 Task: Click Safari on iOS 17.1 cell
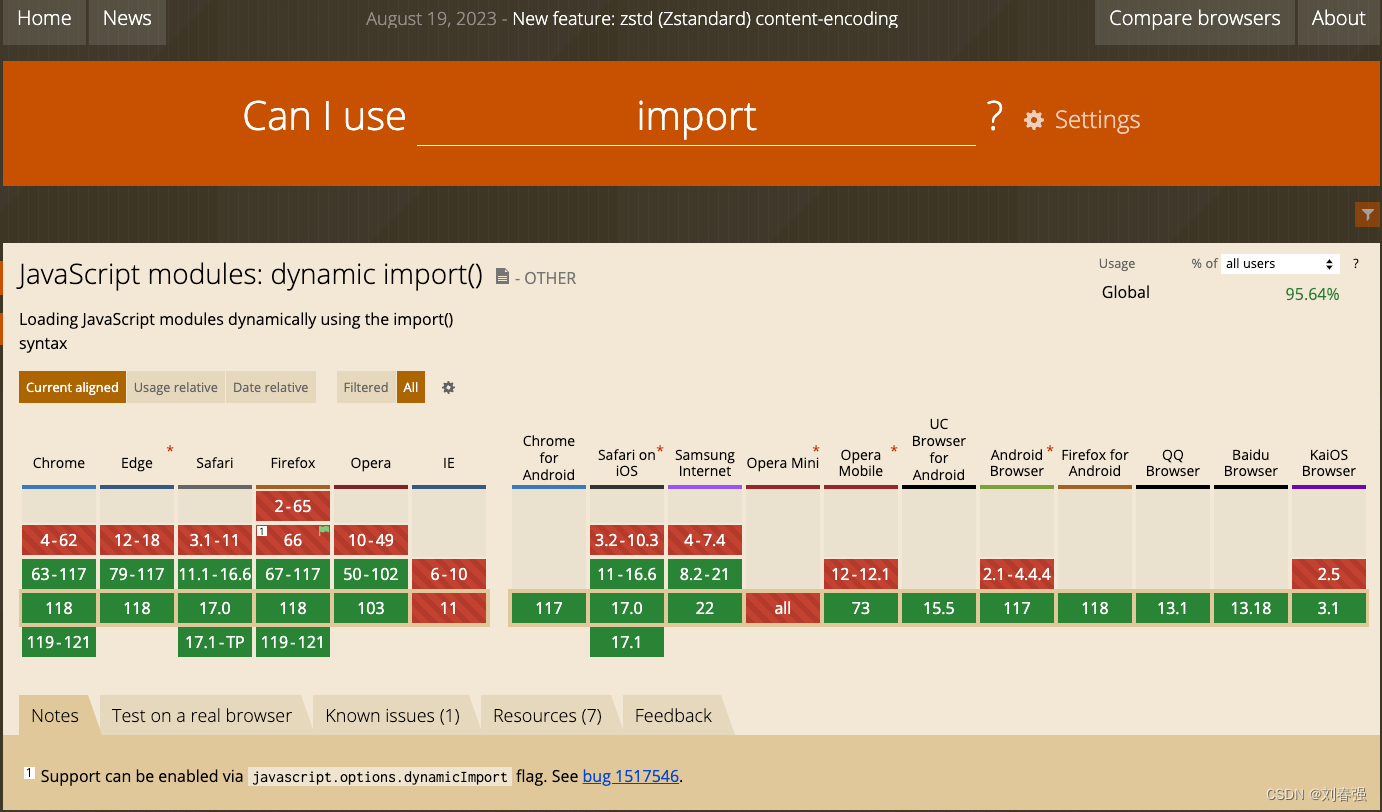click(x=627, y=642)
